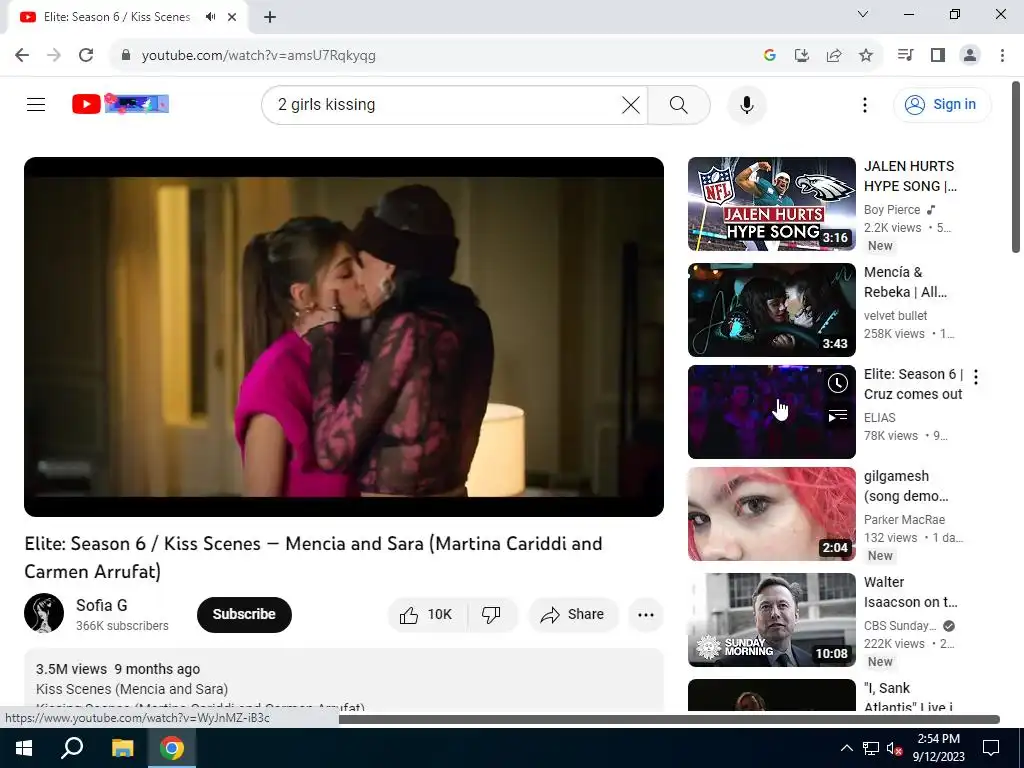Viewport: 1024px width, 768px height.
Task: Subscribe to Sofia G channel
Action: (244, 615)
